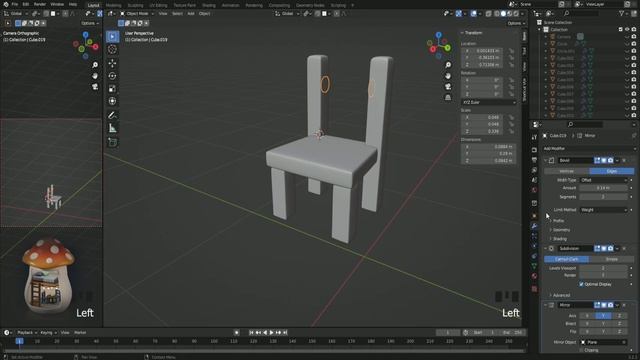Click the pan hand icon in left camera viewport

tap(95, 76)
